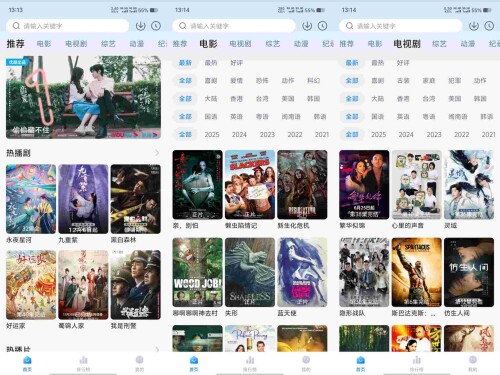Image resolution: width=500 pixels, height=375 pixels.
Task: Open downloads icon on the 电视剧 screen
Action: point(474,26)
